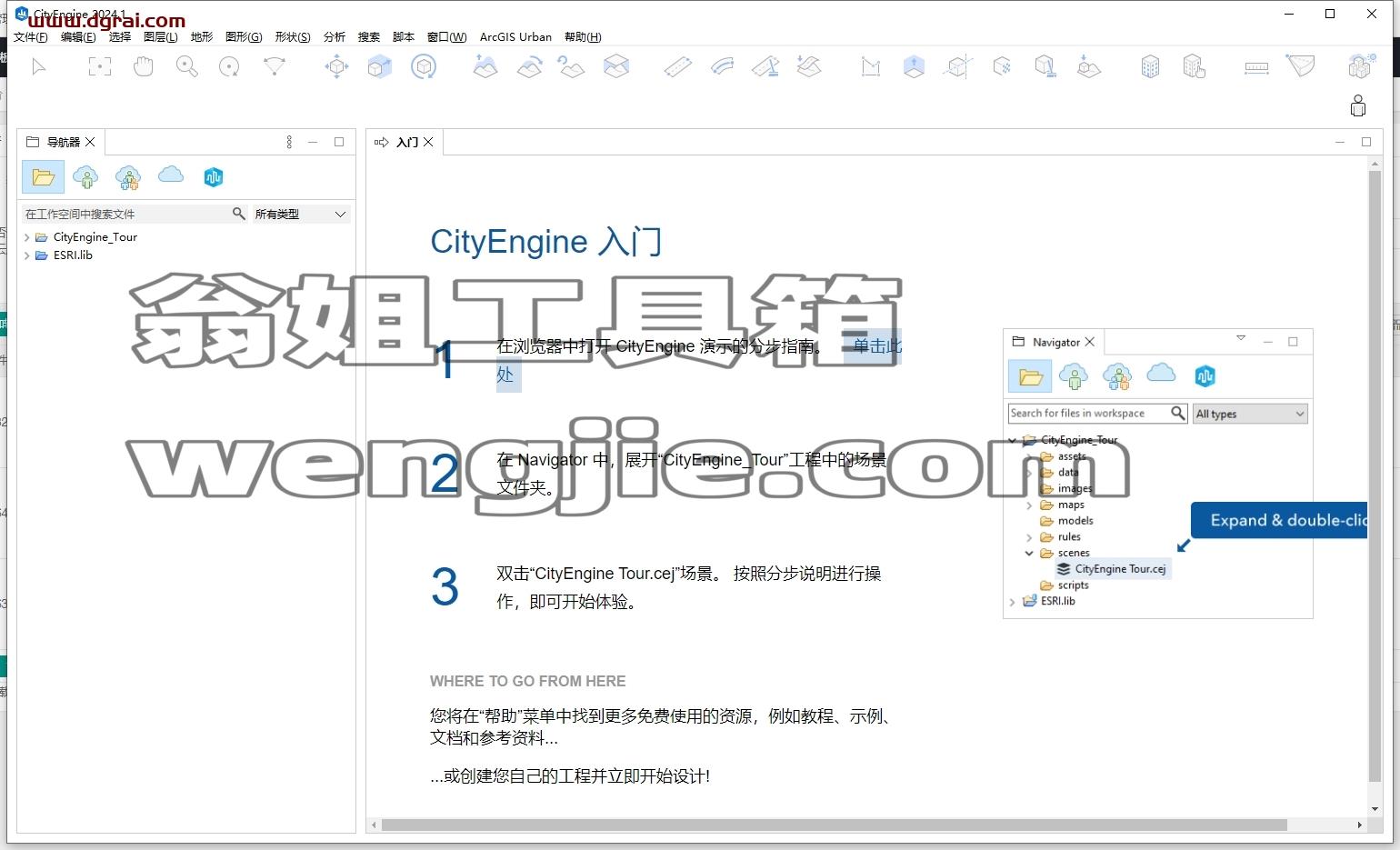Click the Navigator screenshot thumbnail
The image size is (1400, 850).
[x=1157, y=474]
